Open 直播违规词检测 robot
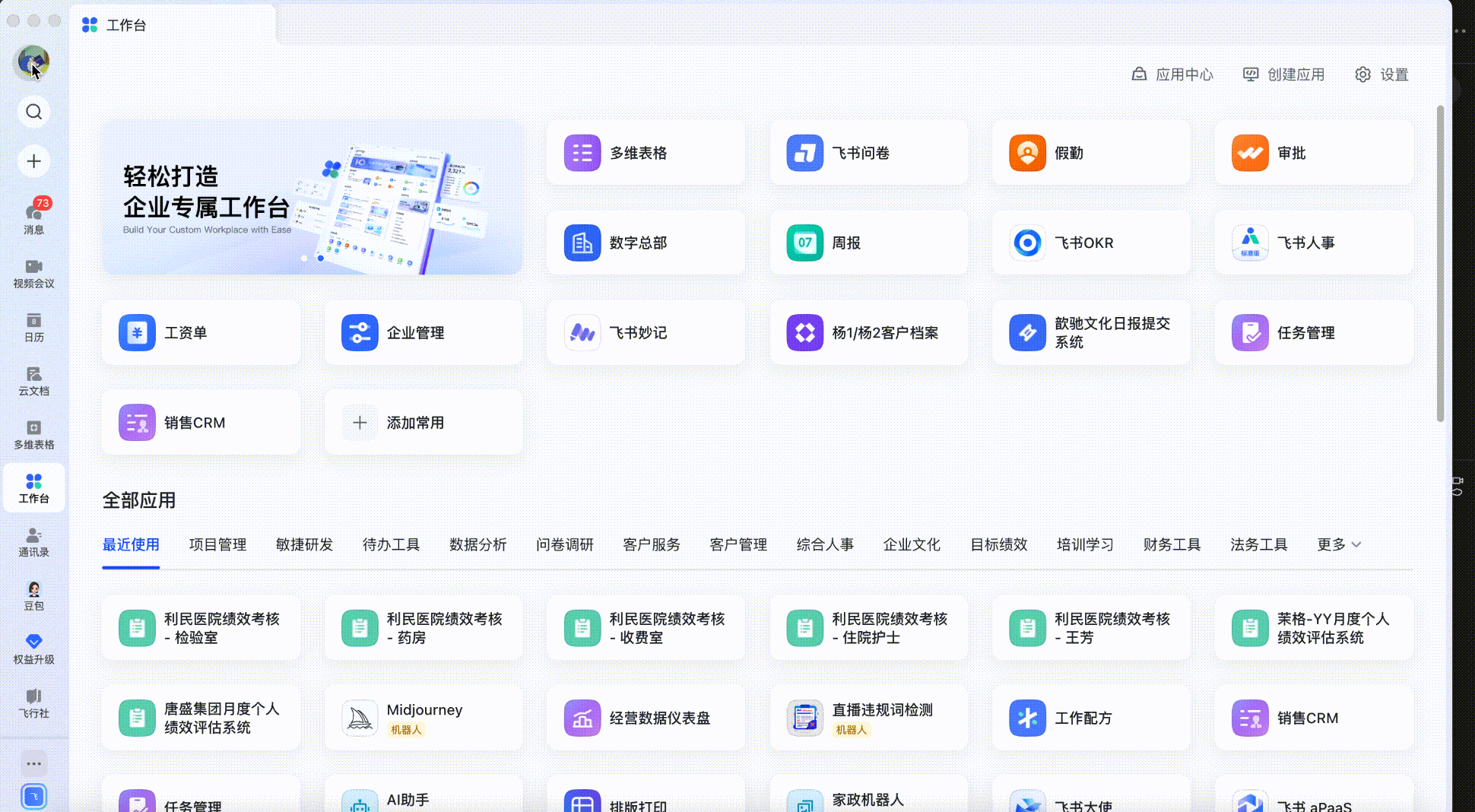This screenshot has width=1475, height=812. [x=869, y=718]
